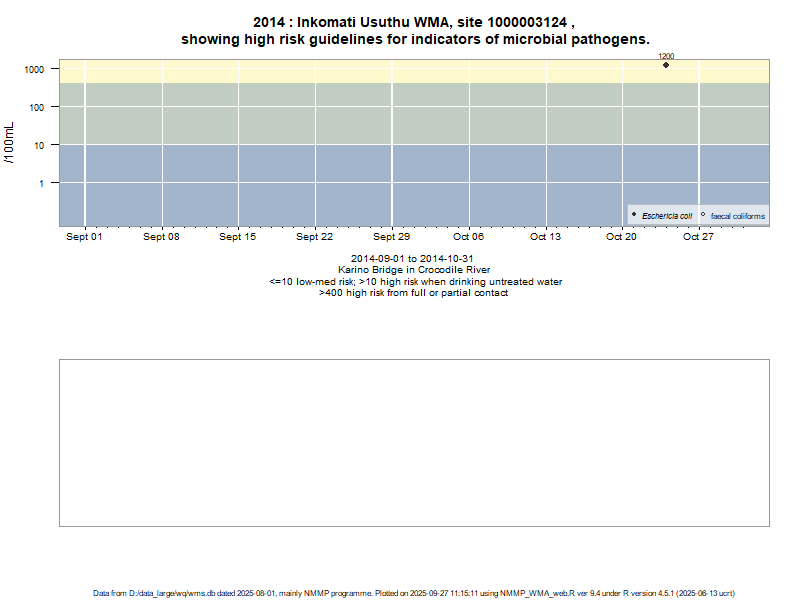Click the 1000 y-axis tick label
Viewport: 800px width, 600px height.
pos(35,69)
